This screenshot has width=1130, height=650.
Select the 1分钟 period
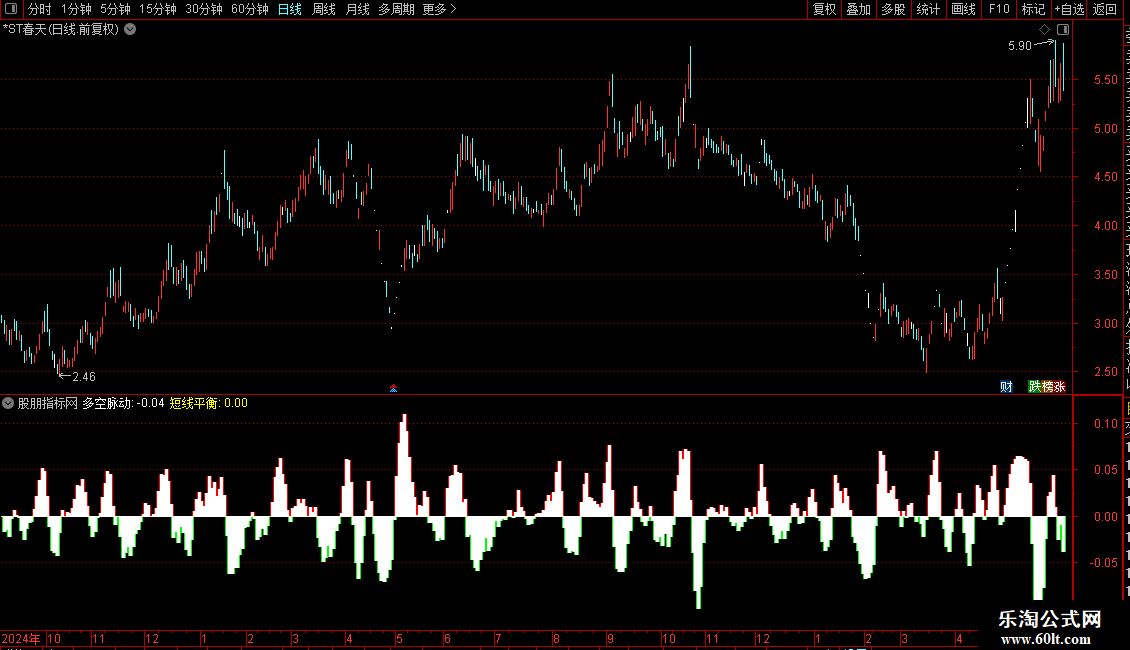76,9
